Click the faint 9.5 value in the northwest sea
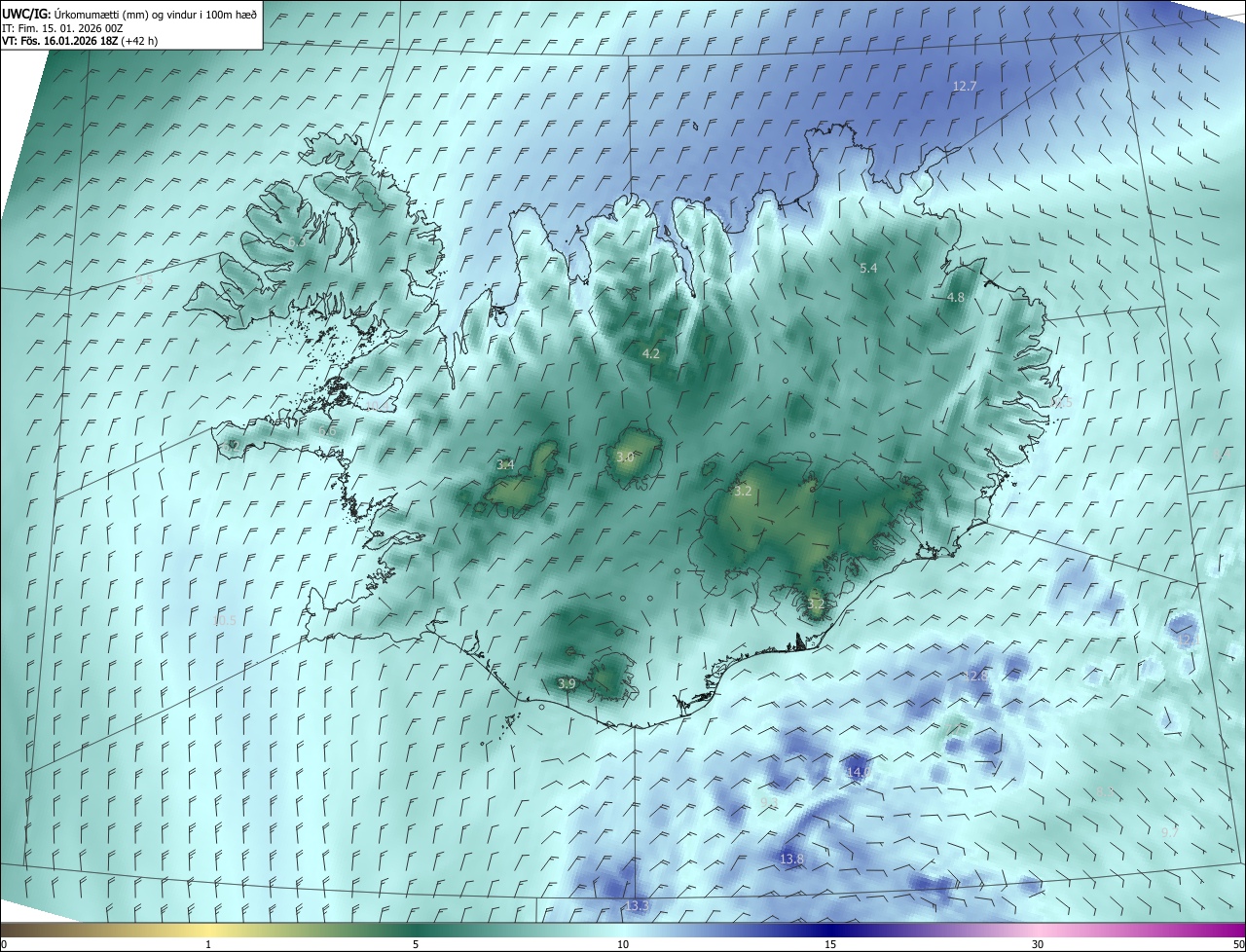The width and height of the screenshot is (1246, 952). 145,280
